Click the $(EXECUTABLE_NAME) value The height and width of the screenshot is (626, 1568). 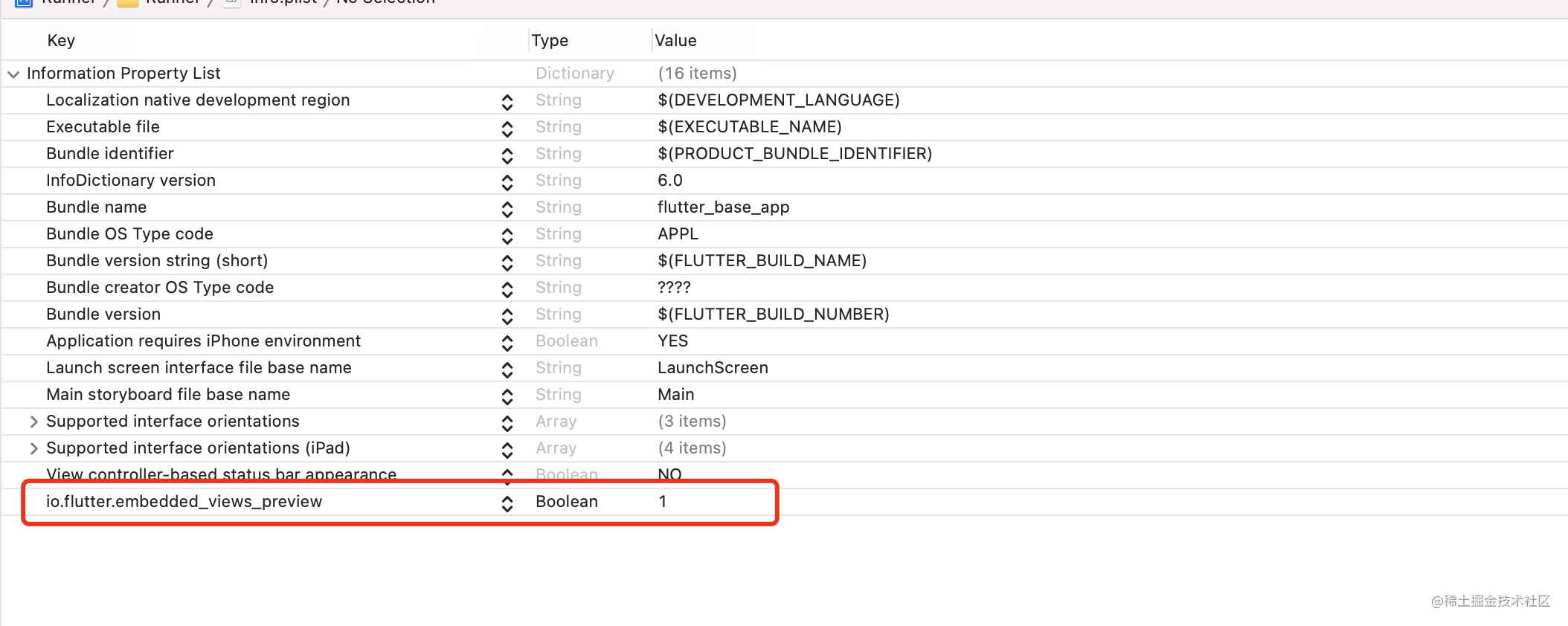(750, 126)
